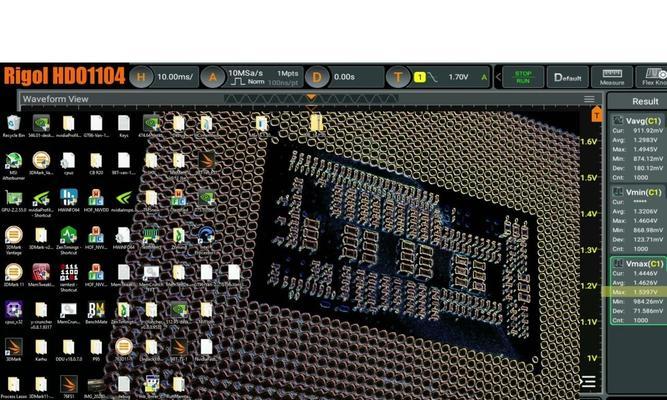667x400 pixels.
Task: Select the Vavg(C1) measurement result
Action: point(638,148)
